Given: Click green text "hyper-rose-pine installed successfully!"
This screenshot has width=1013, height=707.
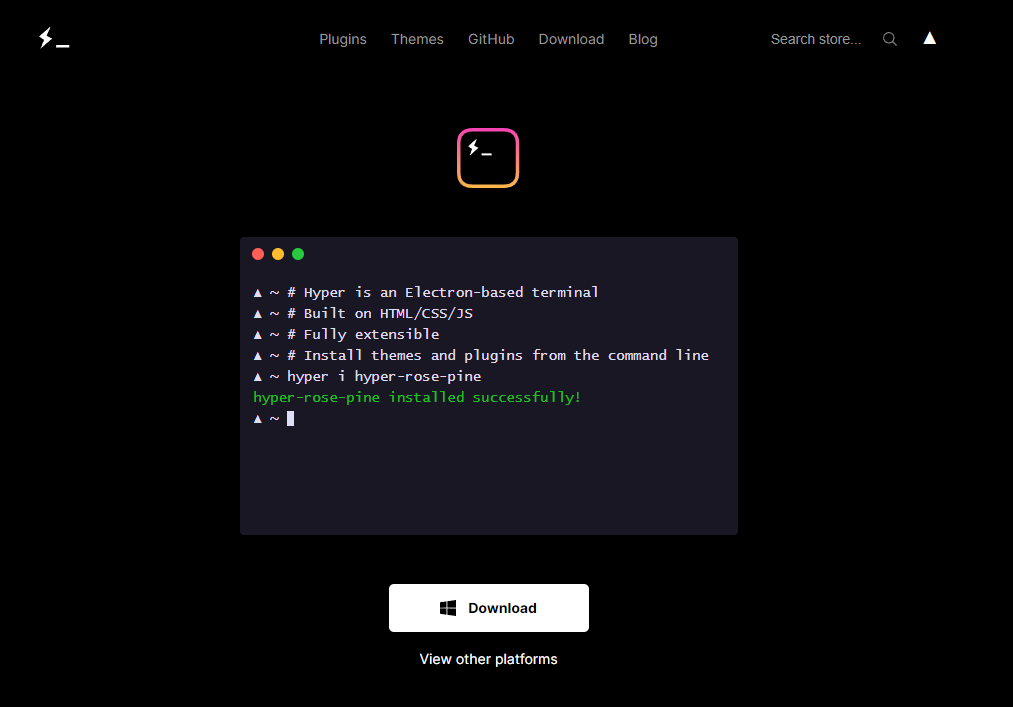Looking at the screenshot, I should pos(417,397).
